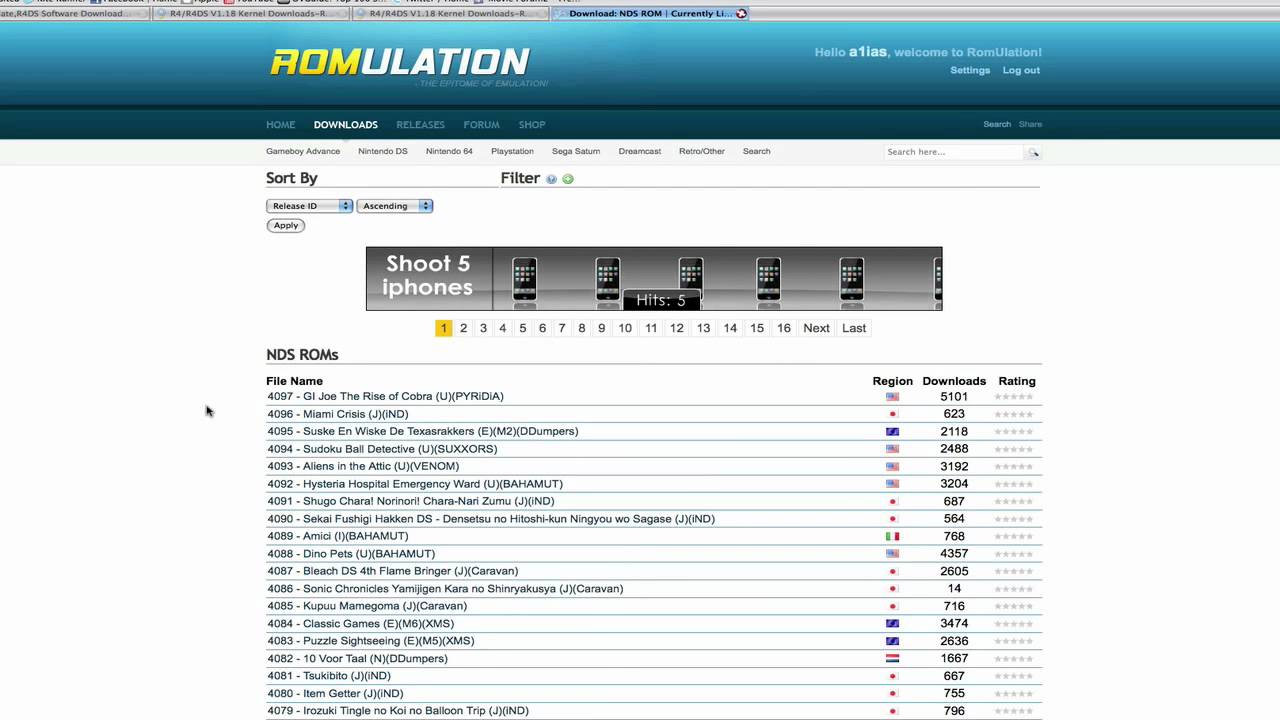Viewport: 1280px width, 720px height.
Task: Click the Last page link
Action: [854, 328]
